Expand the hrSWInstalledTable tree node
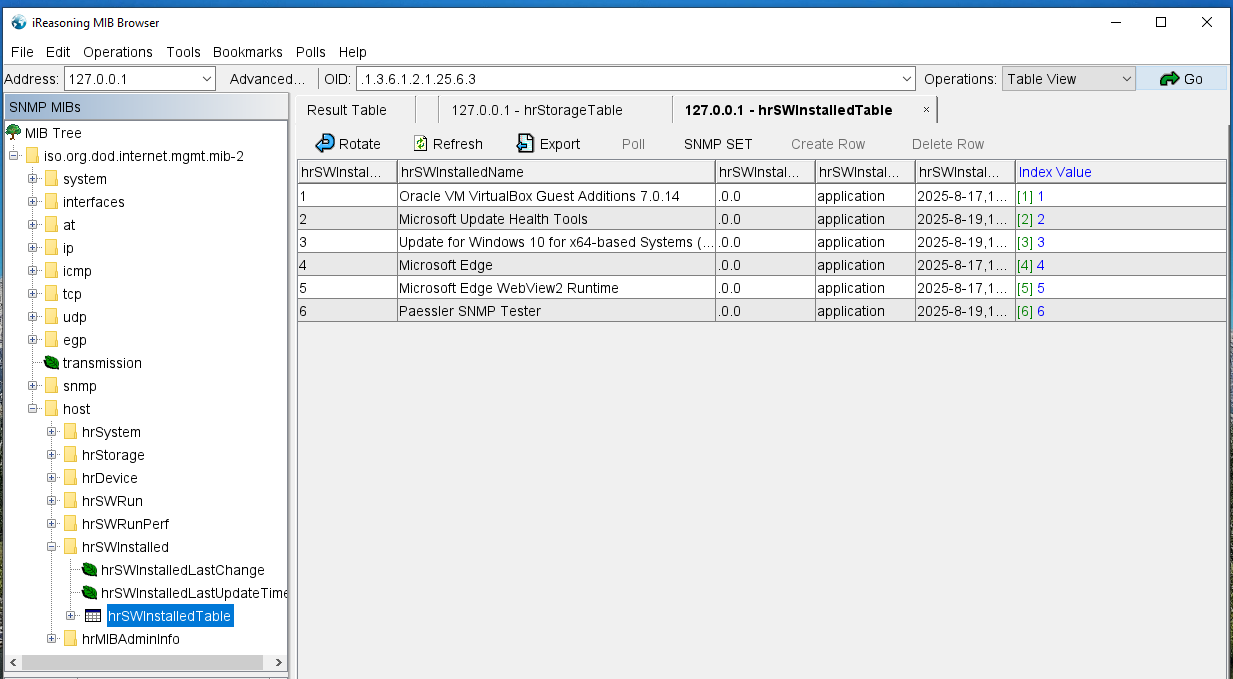Image resolution: width=1233 pixels, height=679 pixels. (71, 616)
